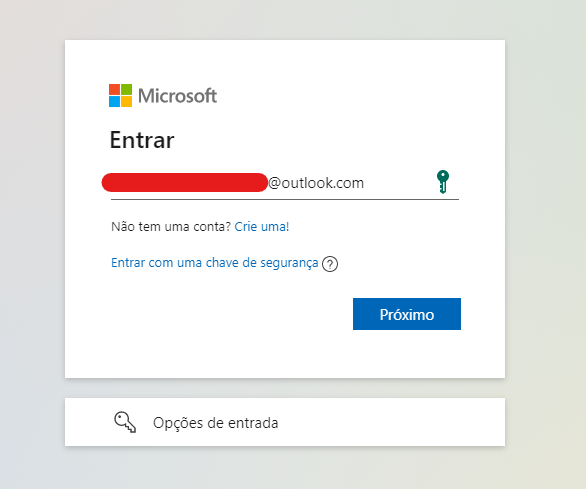Click the key icon beside Opções de entrada
586x489 pixels.
click(x=125, y=422)
